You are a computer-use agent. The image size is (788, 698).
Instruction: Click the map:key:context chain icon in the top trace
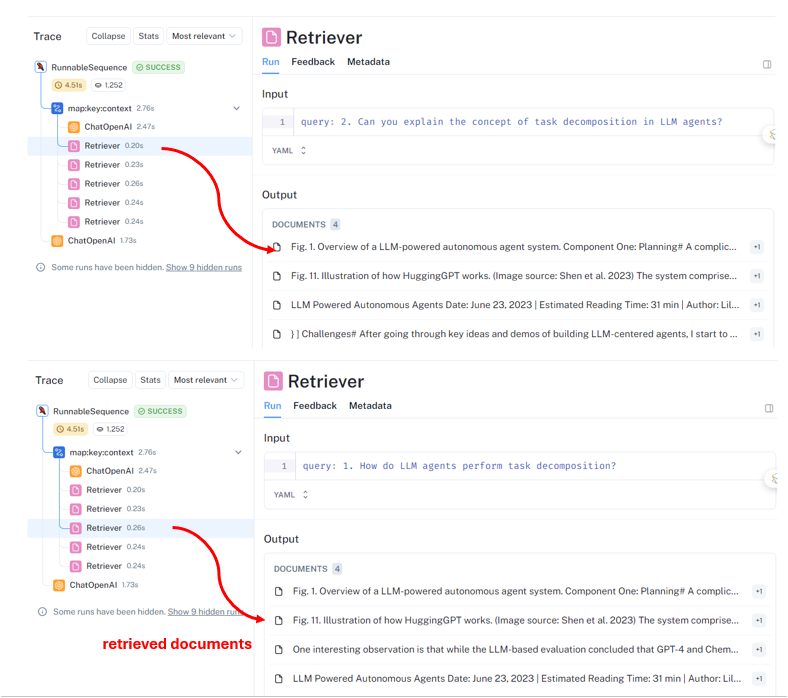(x=57, y=108)
